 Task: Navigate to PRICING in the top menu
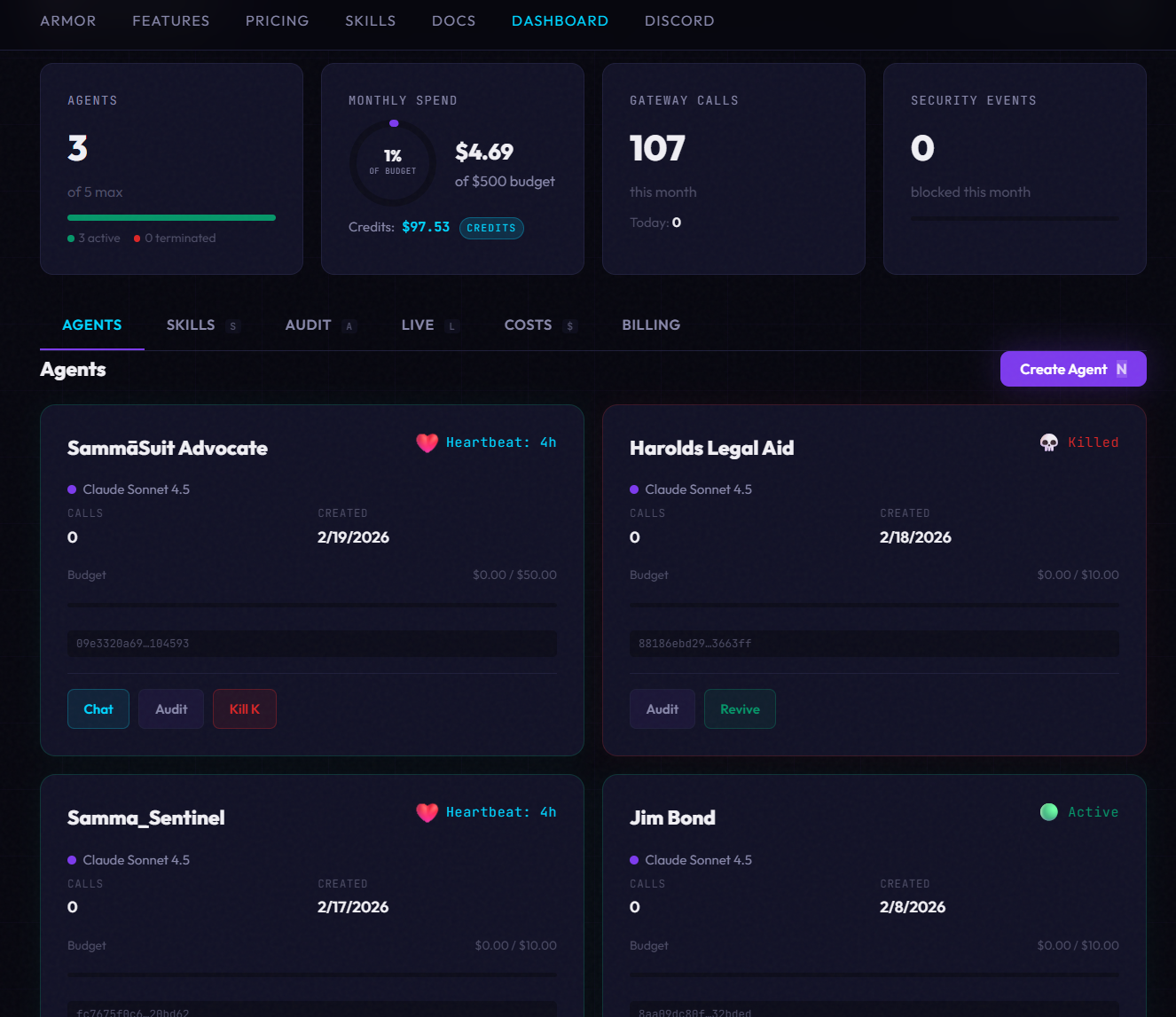coord(277,20)
